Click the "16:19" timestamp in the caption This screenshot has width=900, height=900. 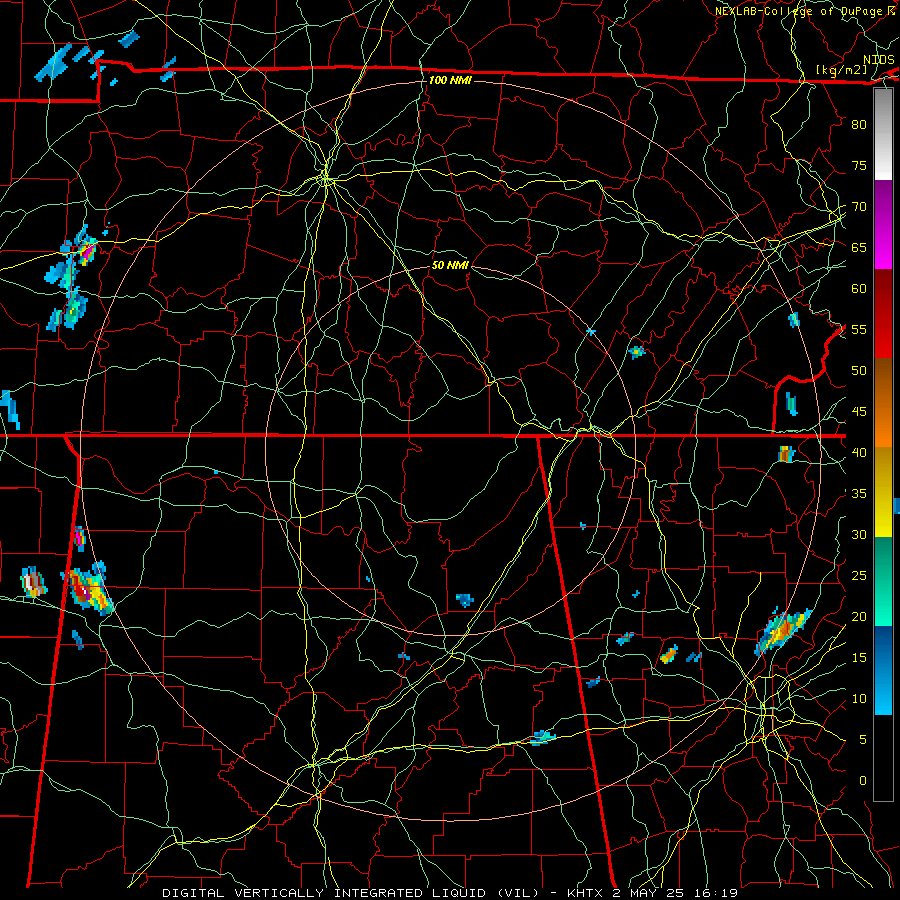click(x=717, y=893)
